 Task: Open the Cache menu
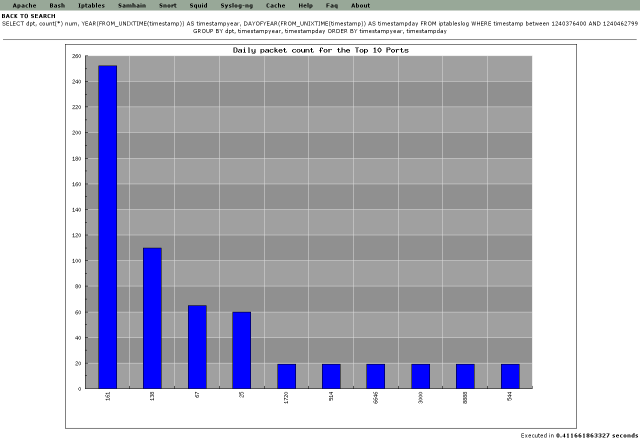point(275,5)
